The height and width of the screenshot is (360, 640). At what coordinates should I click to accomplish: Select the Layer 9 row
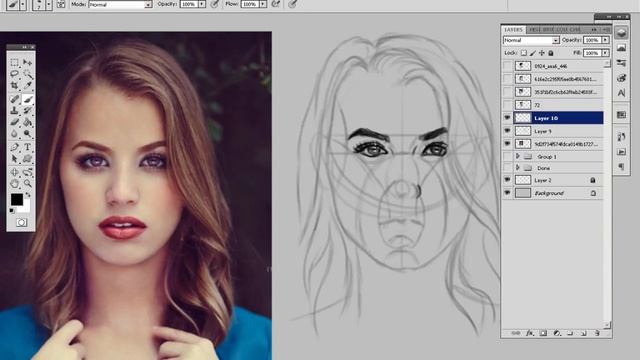(x=558, y=131)
